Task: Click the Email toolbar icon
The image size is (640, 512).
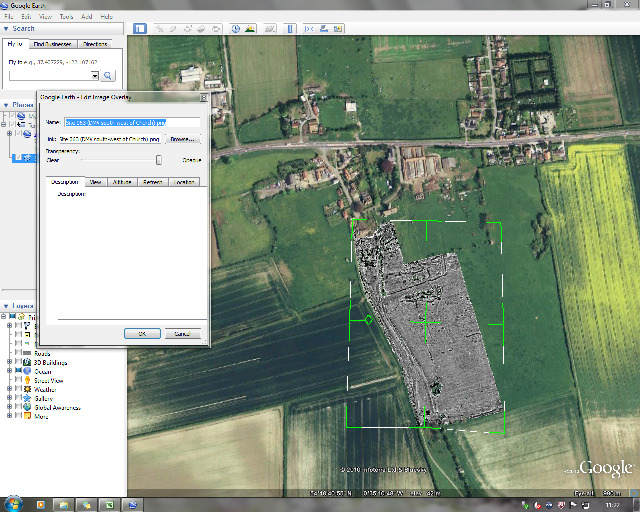Action: click(x=309, y=29)
